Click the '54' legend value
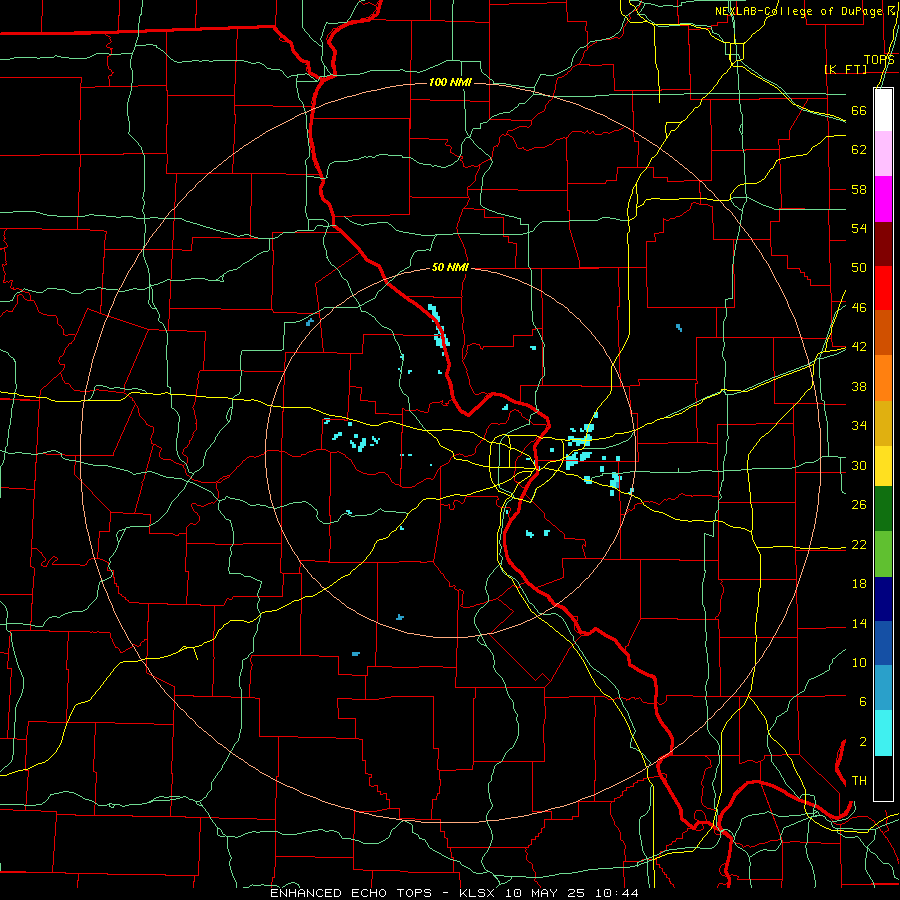Image resolution: width=900 pixels, height=900 pixels. [859, 228]
